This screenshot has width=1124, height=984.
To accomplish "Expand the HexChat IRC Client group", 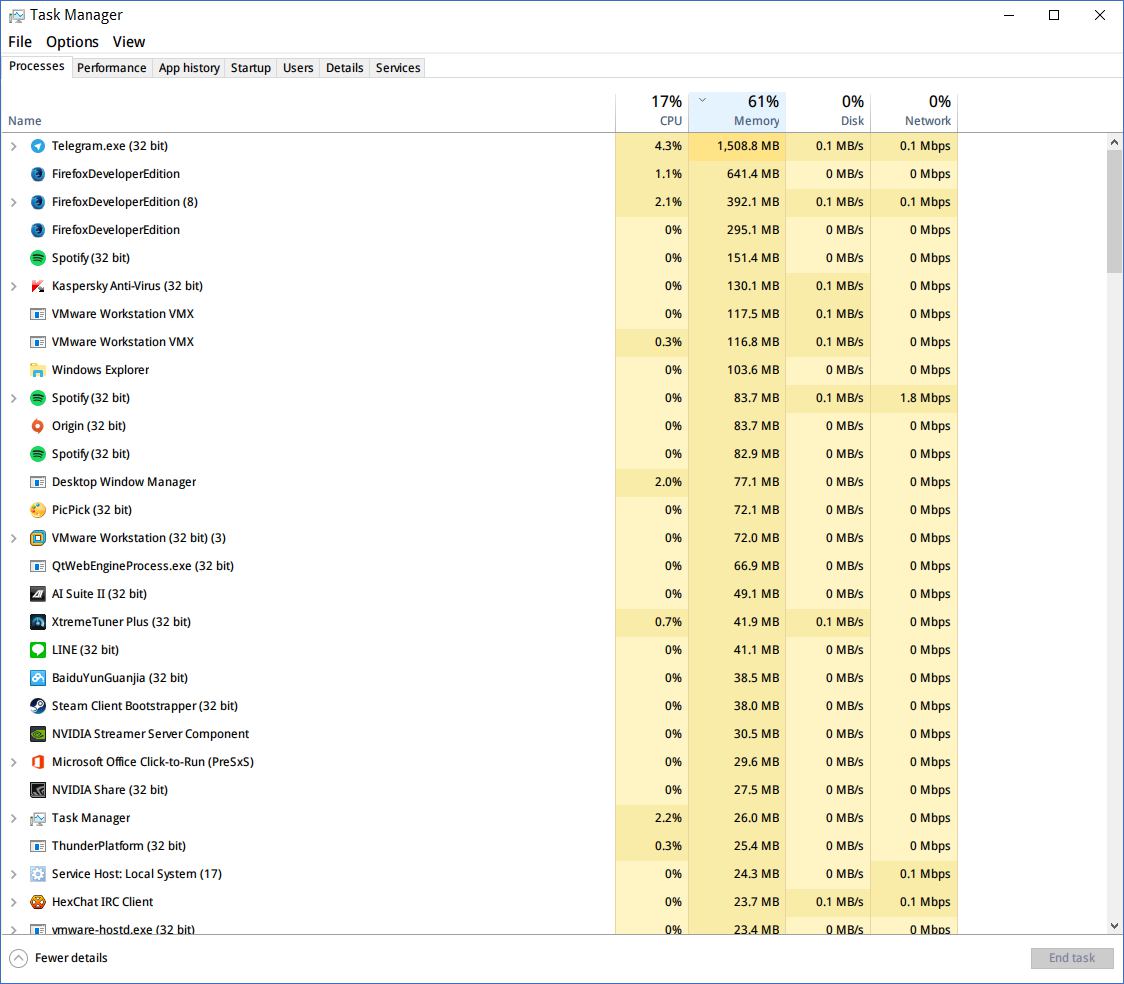I will (x=14, y=902).
